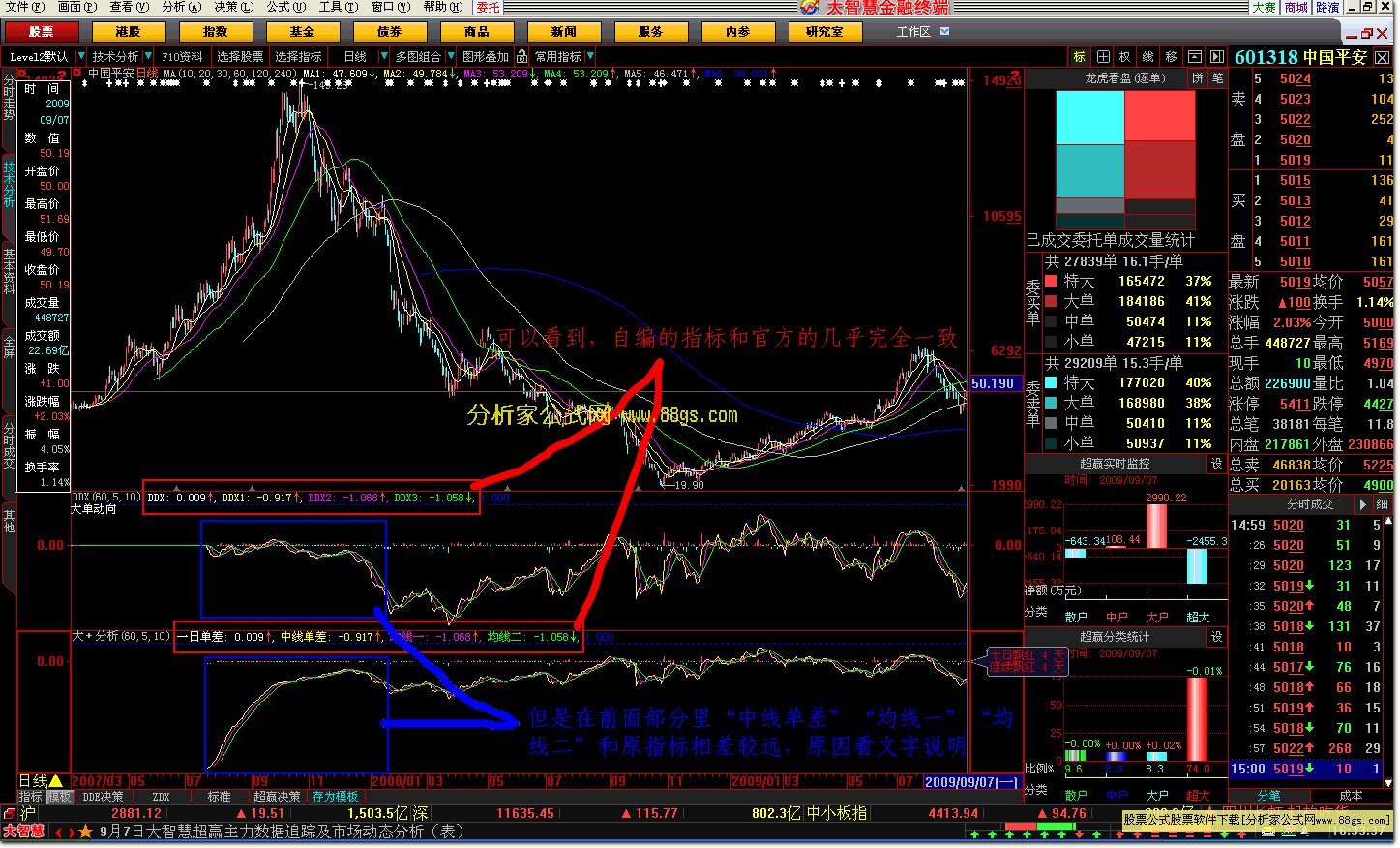Click the 笔 tick view button
Viewport: 1400px width, 848px height.
click(1217, 78)
